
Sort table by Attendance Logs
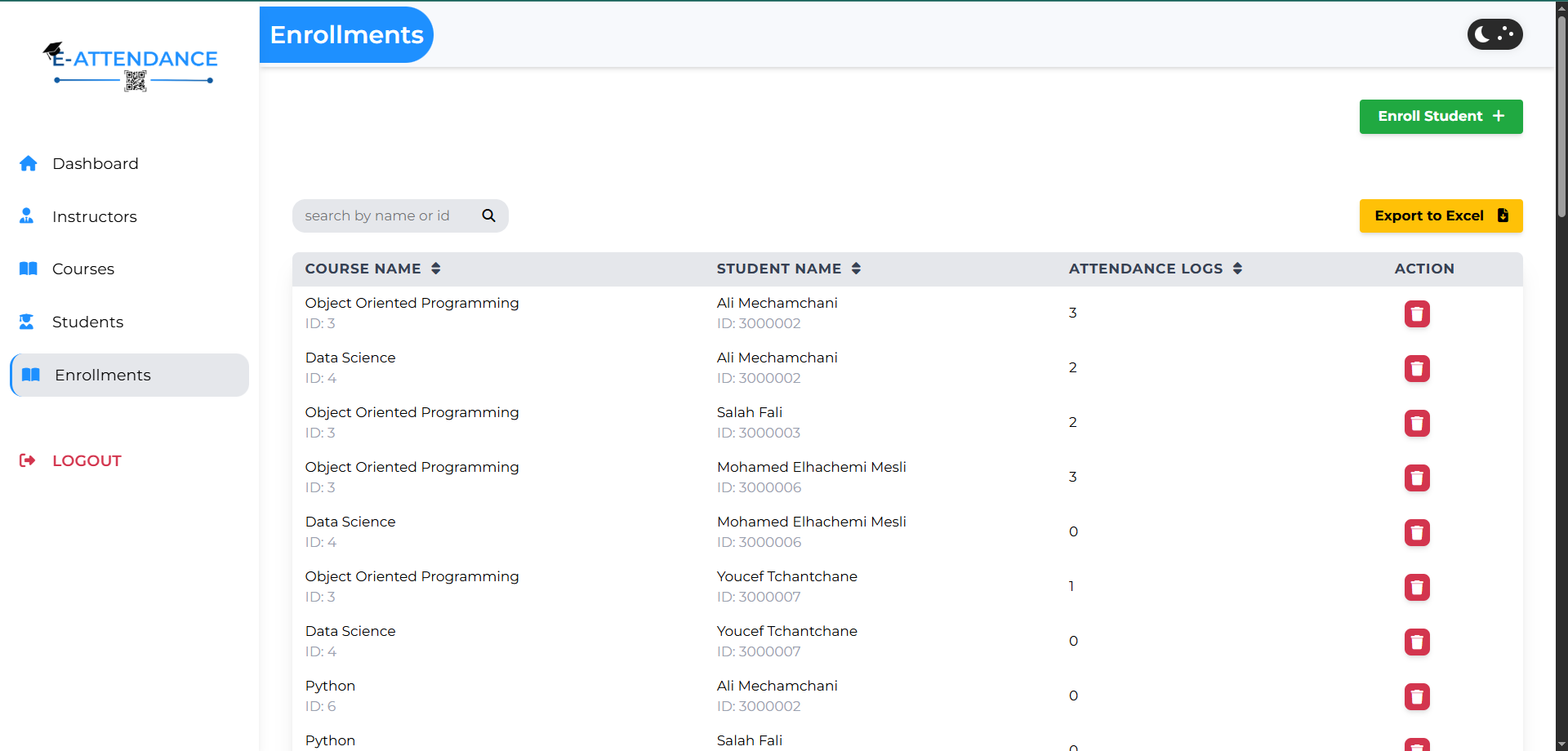1237,269
